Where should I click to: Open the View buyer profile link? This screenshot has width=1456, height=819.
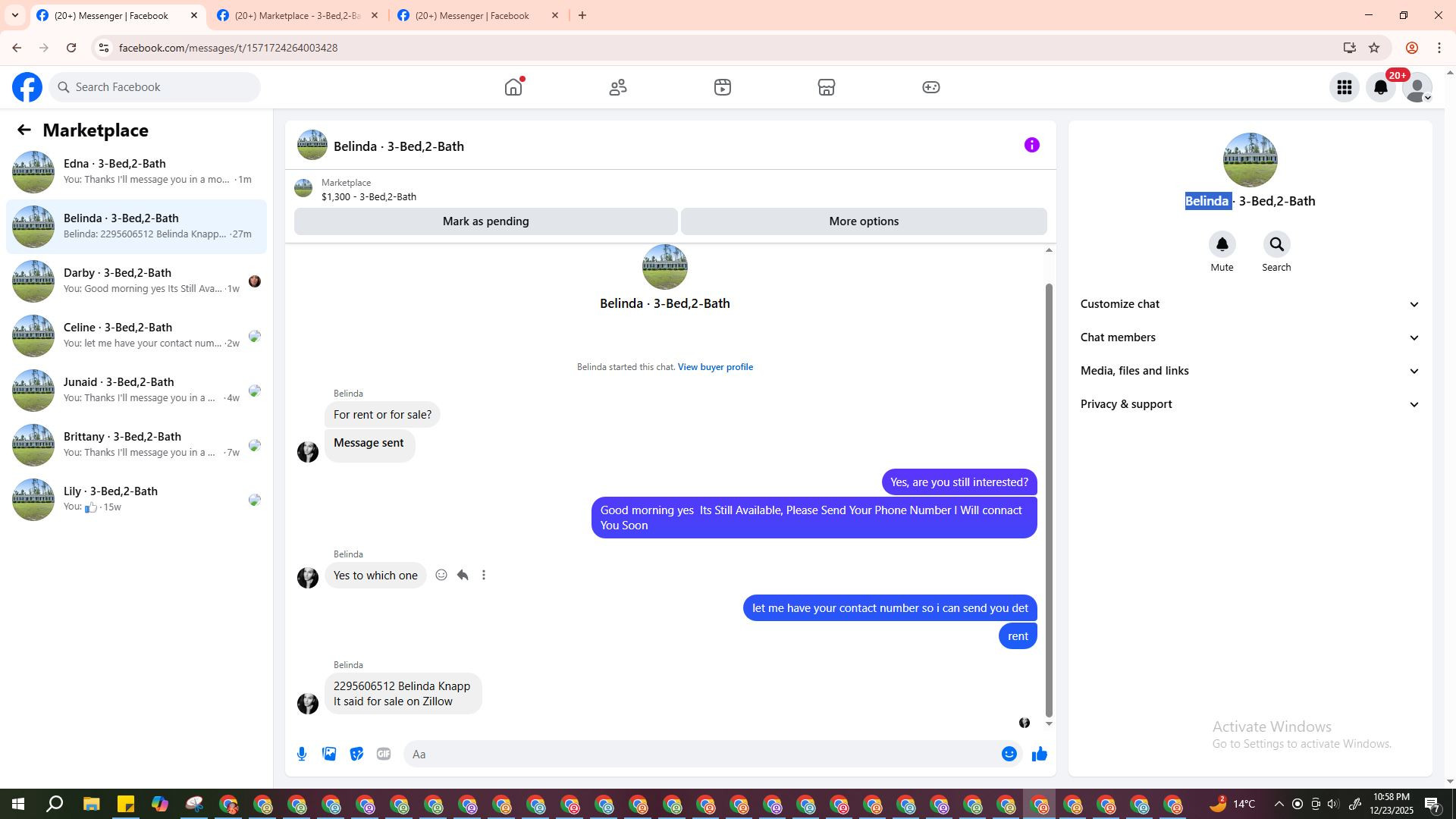click(x=714, y=367)
